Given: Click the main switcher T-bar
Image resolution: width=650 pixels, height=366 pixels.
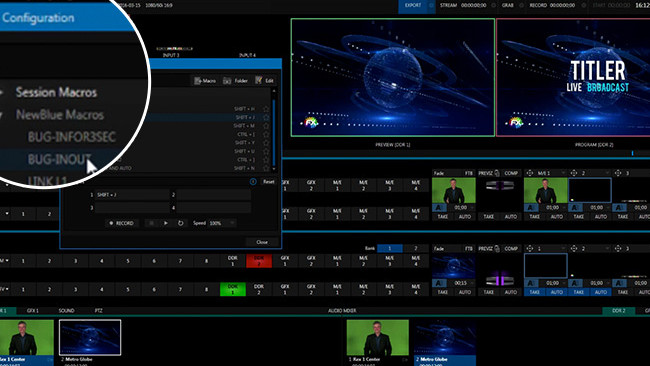Looking at the screenshot, I should click(500, 280).
